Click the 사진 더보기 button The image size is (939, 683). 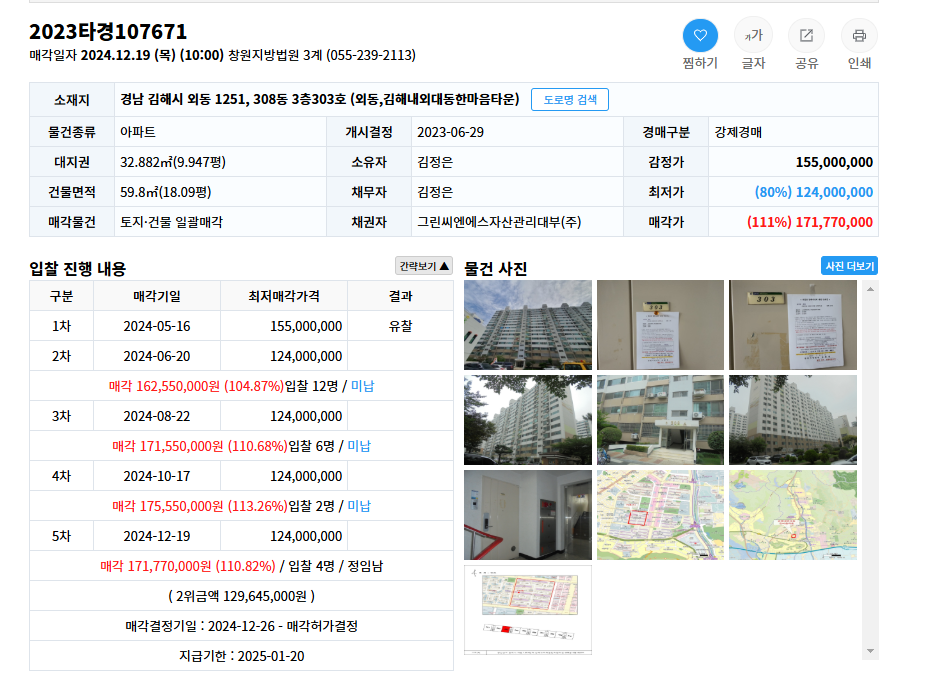(x=849, y=266)
